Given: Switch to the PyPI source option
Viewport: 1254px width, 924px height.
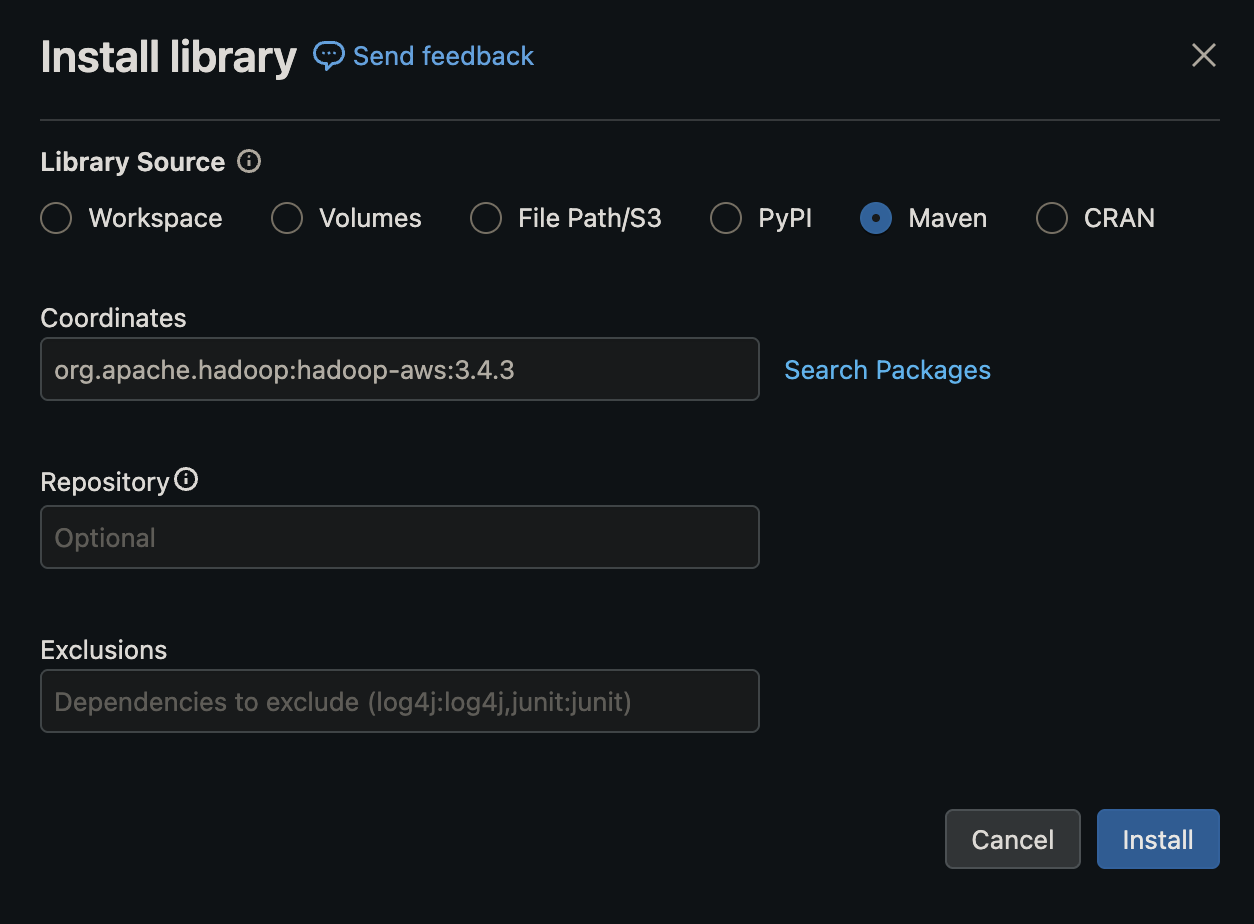Looking at the screenshot, I should [725, 217].
